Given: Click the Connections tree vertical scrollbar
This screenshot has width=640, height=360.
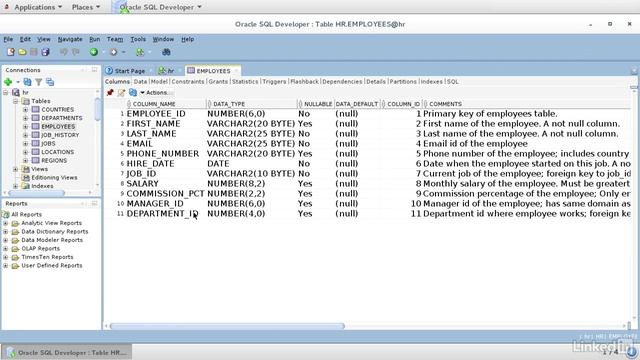Looking at the screenshot, I should [98, 109].
